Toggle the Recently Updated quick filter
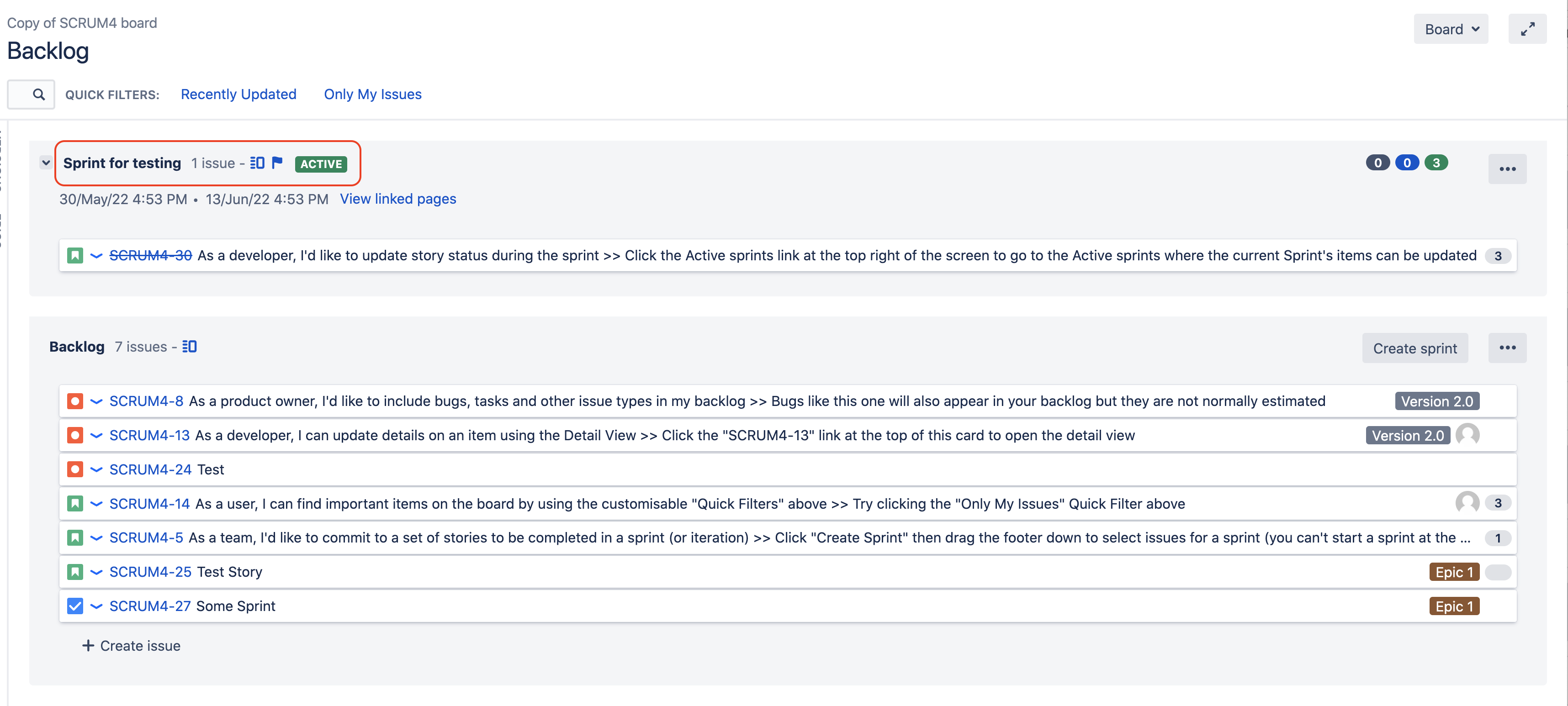 tap(238, 95)
